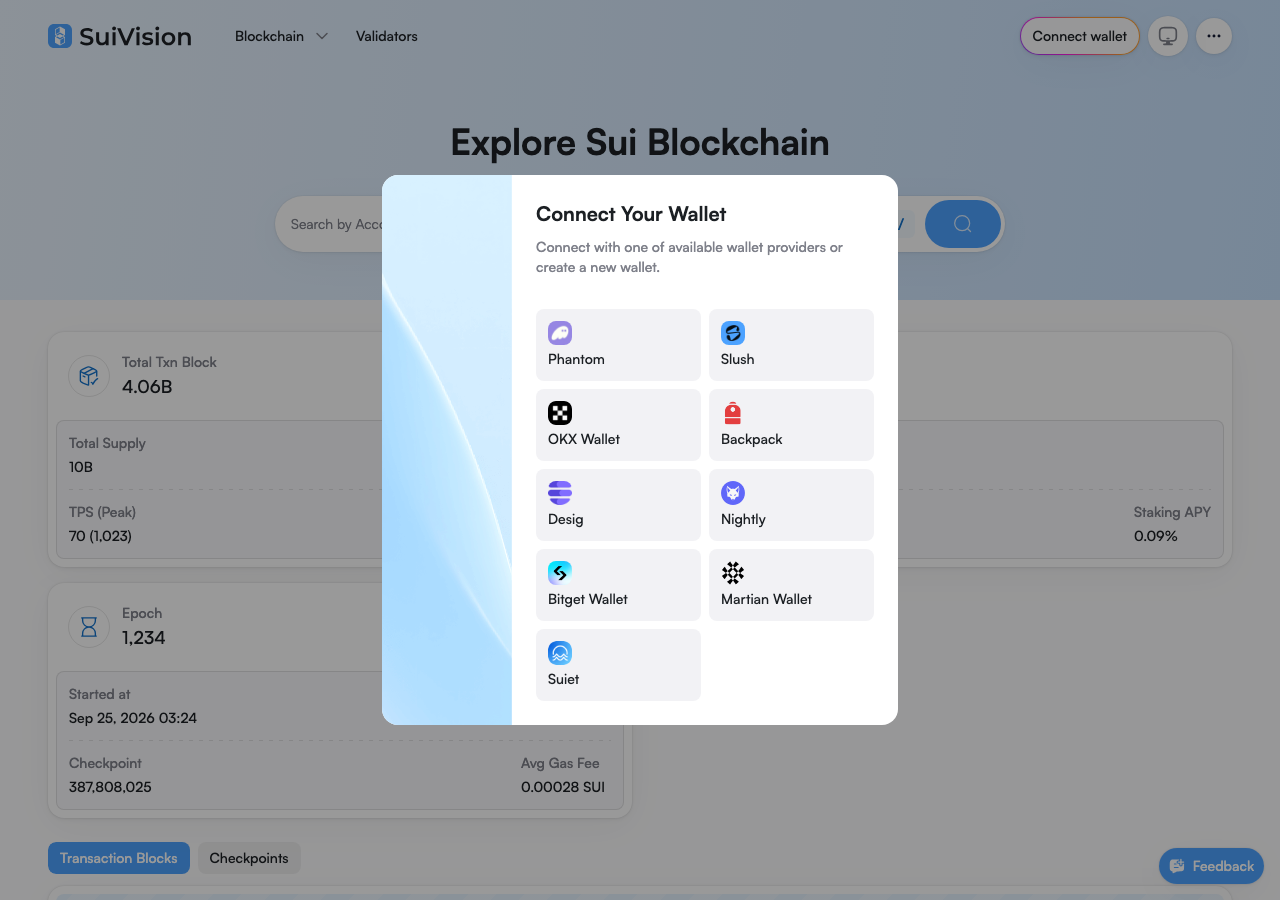Select the red Backpack wallet icon
This screenshot has height=900, width=1280.
pyautogui.click(x=733, y=413)
